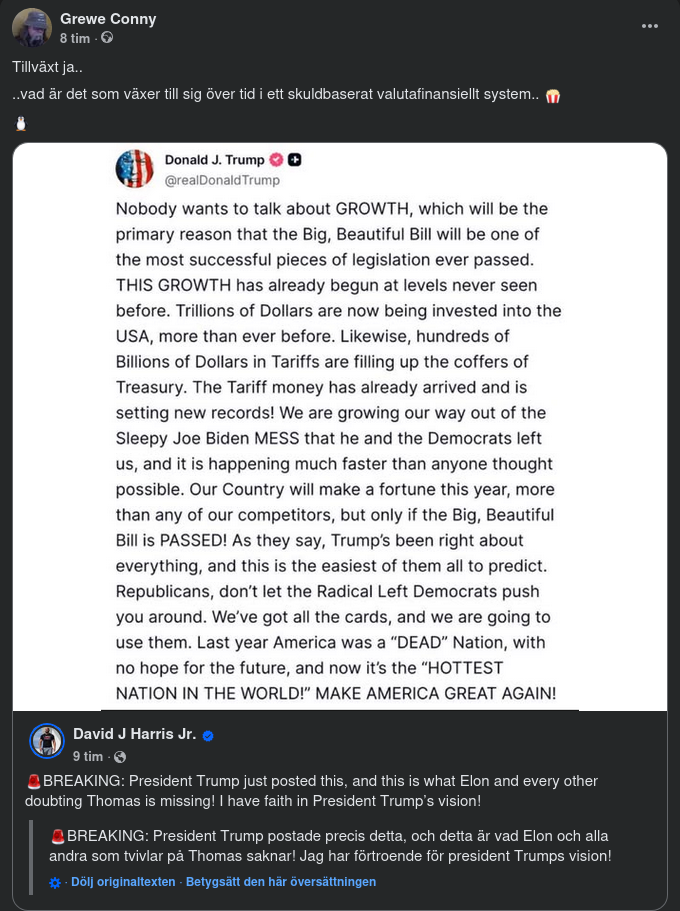Click the popcorn emoji in the post text
The image size is (680, 911).
click(x=552, y=96)
